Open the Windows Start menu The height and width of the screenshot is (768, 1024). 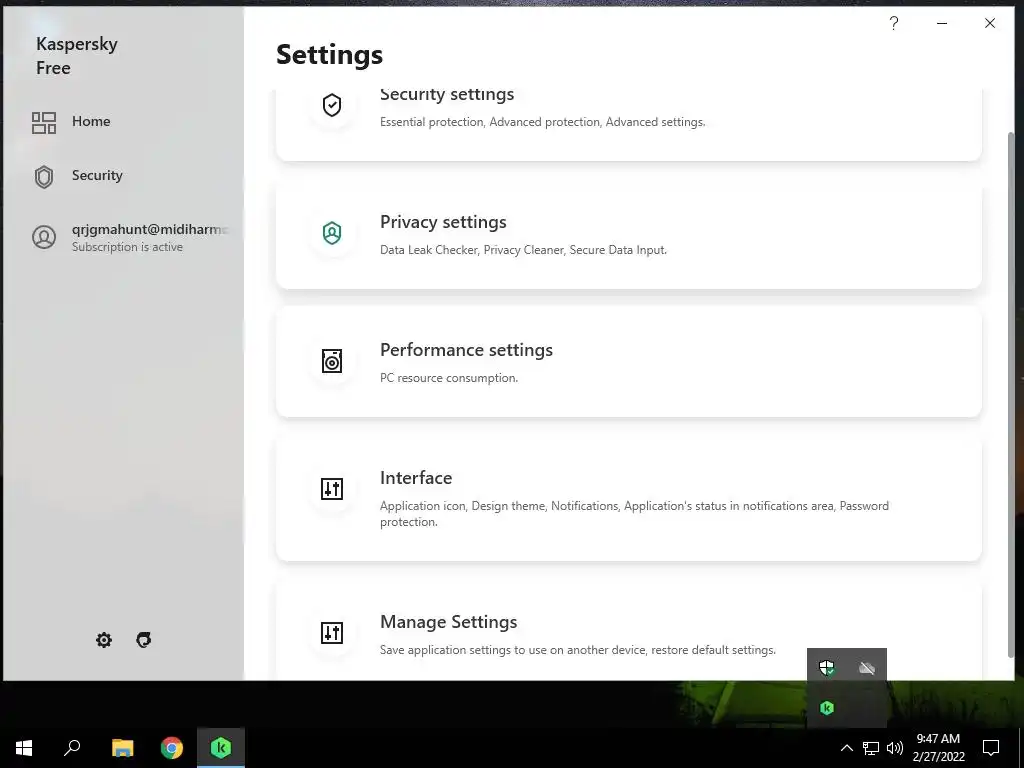24,748
